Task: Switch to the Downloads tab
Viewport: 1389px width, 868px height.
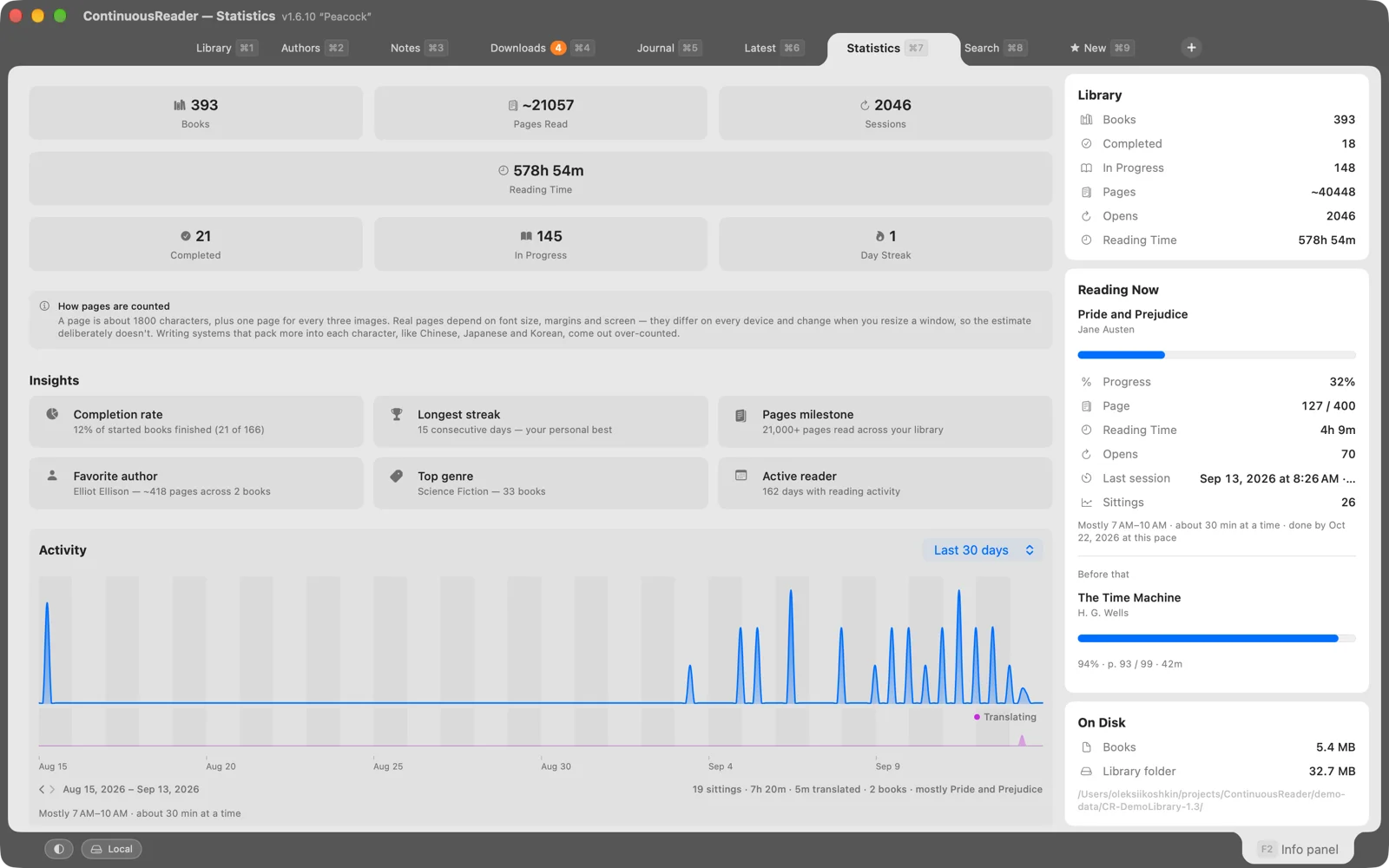Action: (x=541, y=48)
